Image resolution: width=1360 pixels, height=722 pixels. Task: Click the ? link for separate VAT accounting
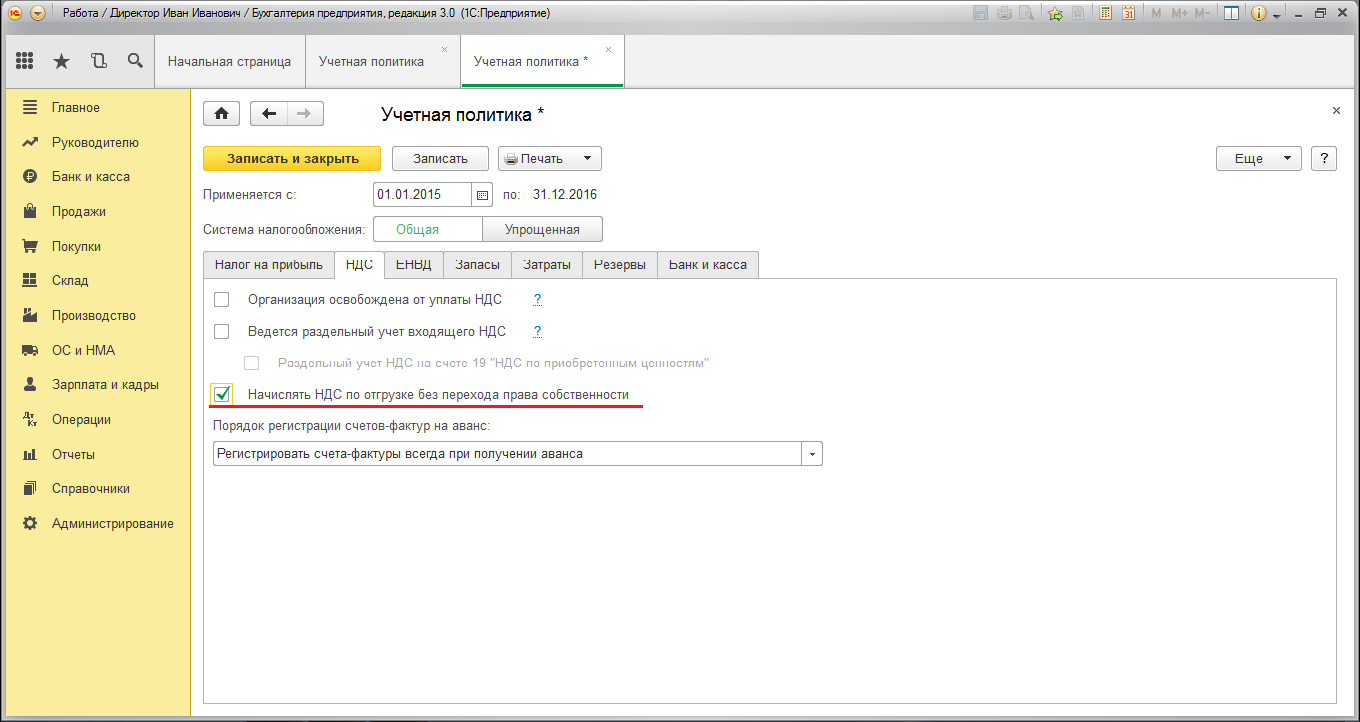click(537, 331)
